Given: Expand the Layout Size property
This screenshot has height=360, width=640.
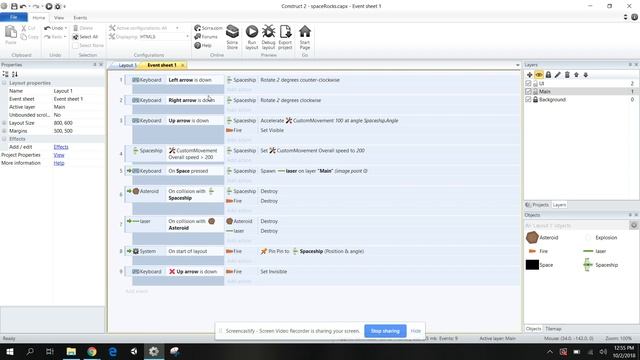Looking at the screenshot, I should [4, 123].
